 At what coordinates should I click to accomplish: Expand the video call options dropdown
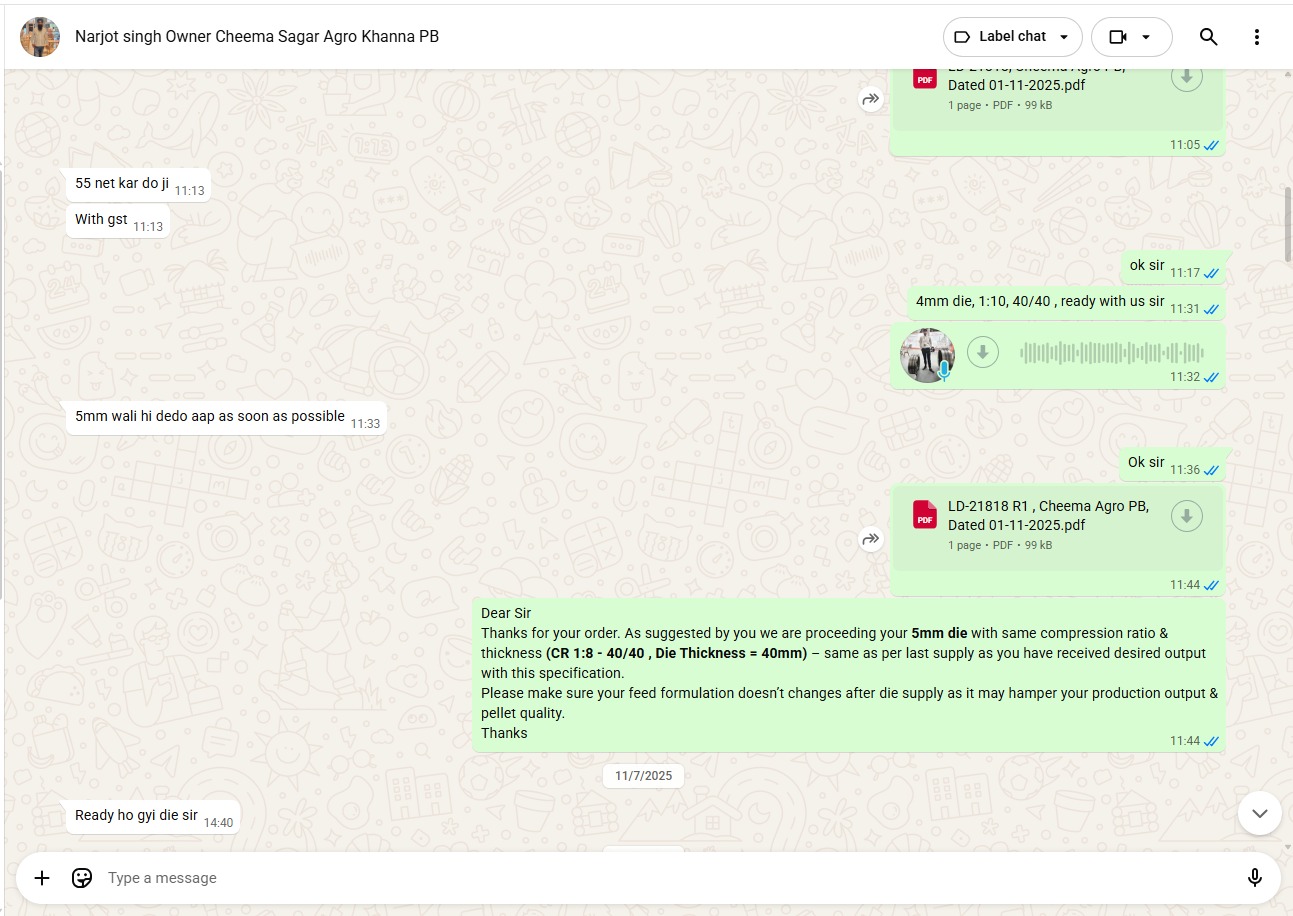1146,37
